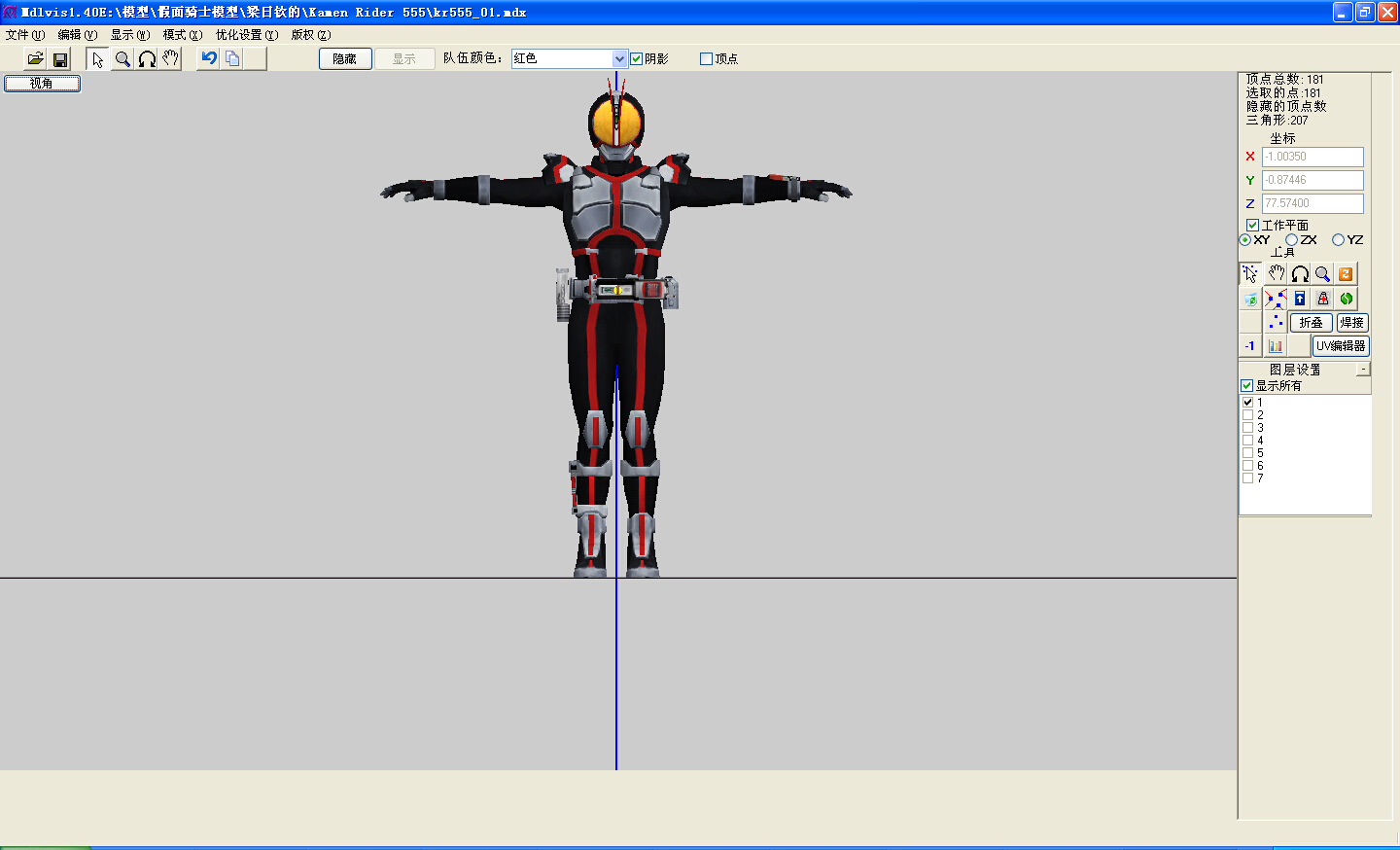Select the vertex select tool in 工具 panel
The height and width of the screenshot is (850, 1400).
click(x=1250, y=274)
